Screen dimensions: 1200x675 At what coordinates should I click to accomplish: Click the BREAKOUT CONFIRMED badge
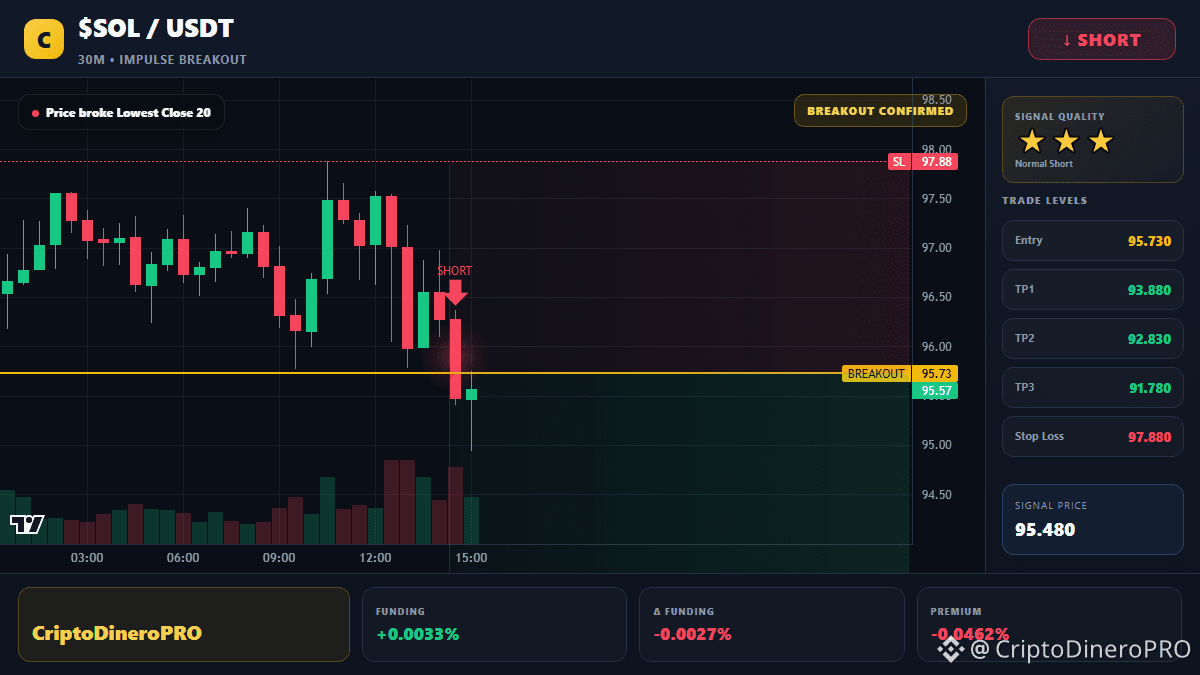point(880,111)
